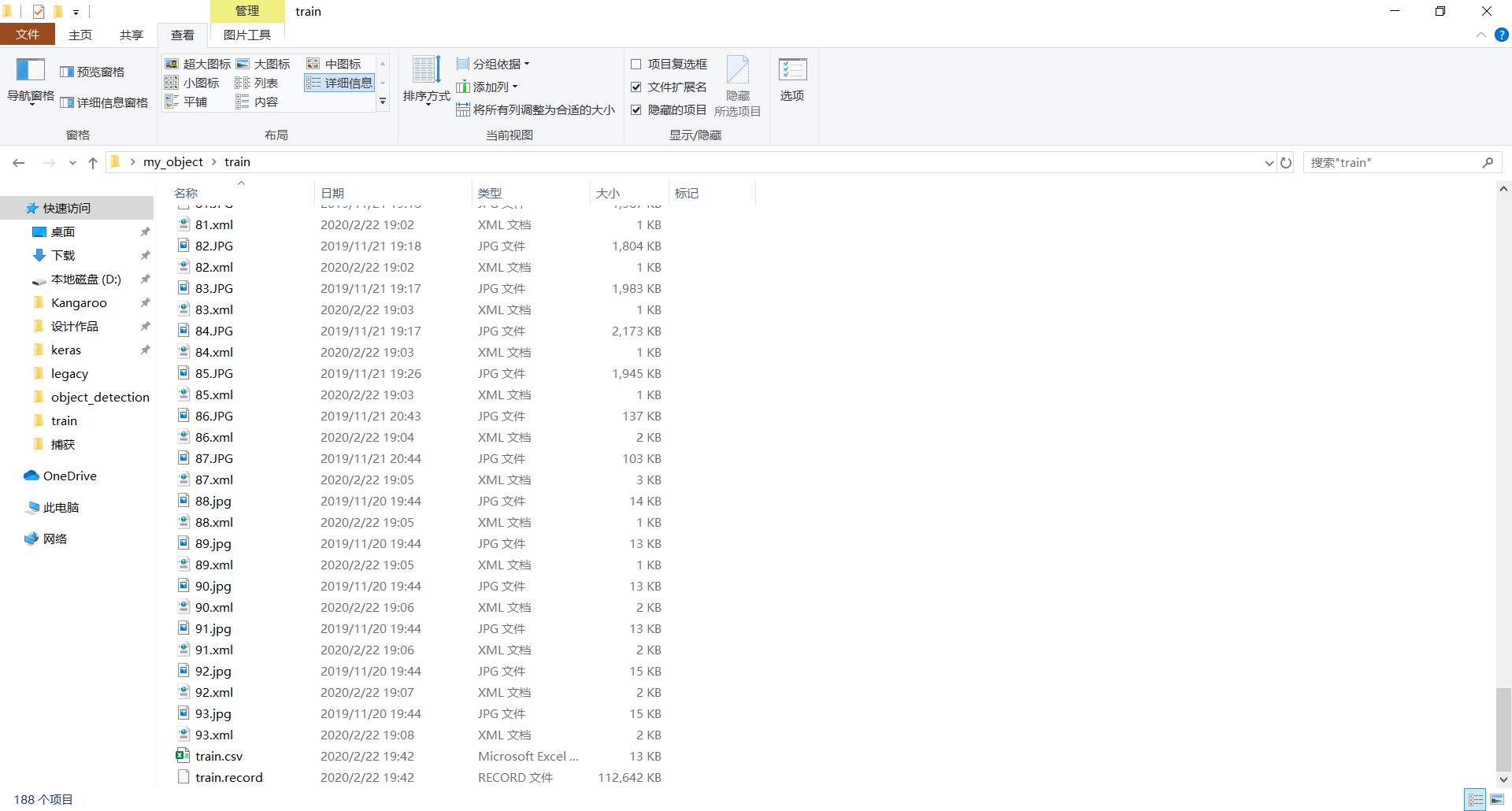
Task: Open the 排序方式 (sort by) dropdown
Action: click(x=426, y=82)
